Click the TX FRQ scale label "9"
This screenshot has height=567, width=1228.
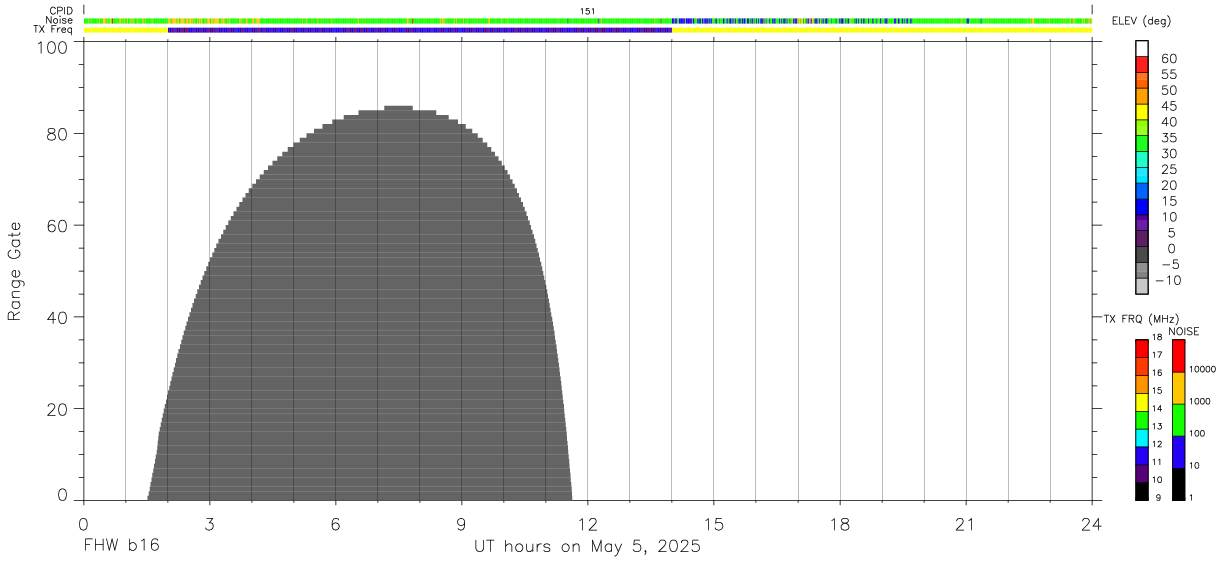pos(1156,497)
